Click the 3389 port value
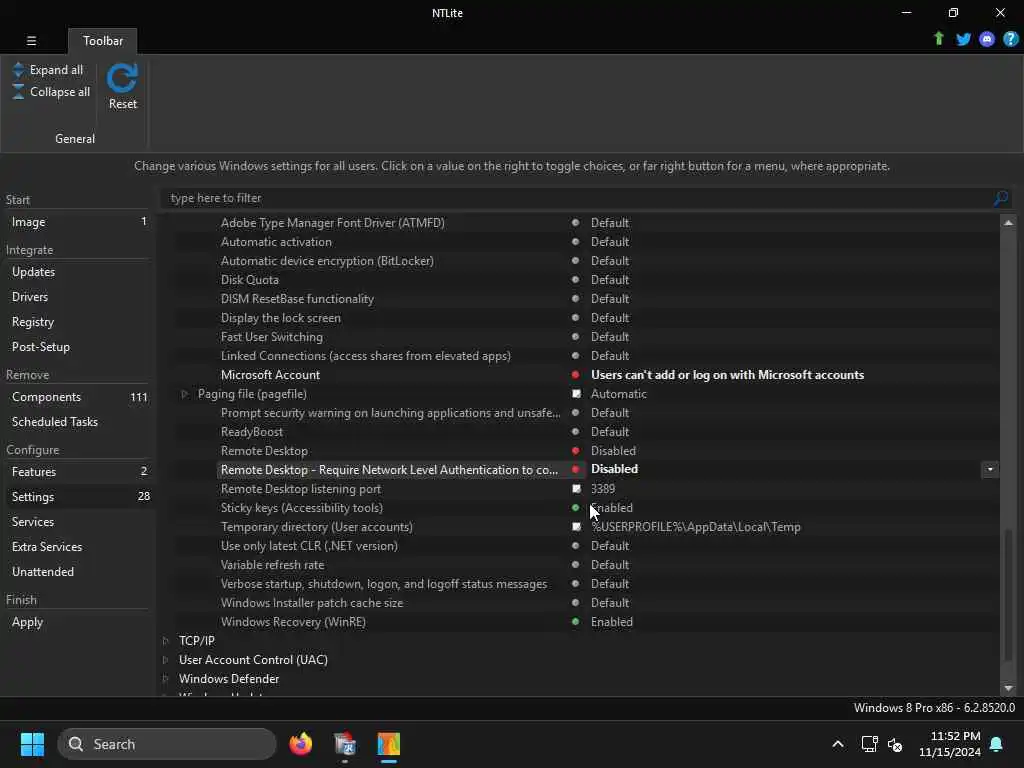 click(603, 488)
